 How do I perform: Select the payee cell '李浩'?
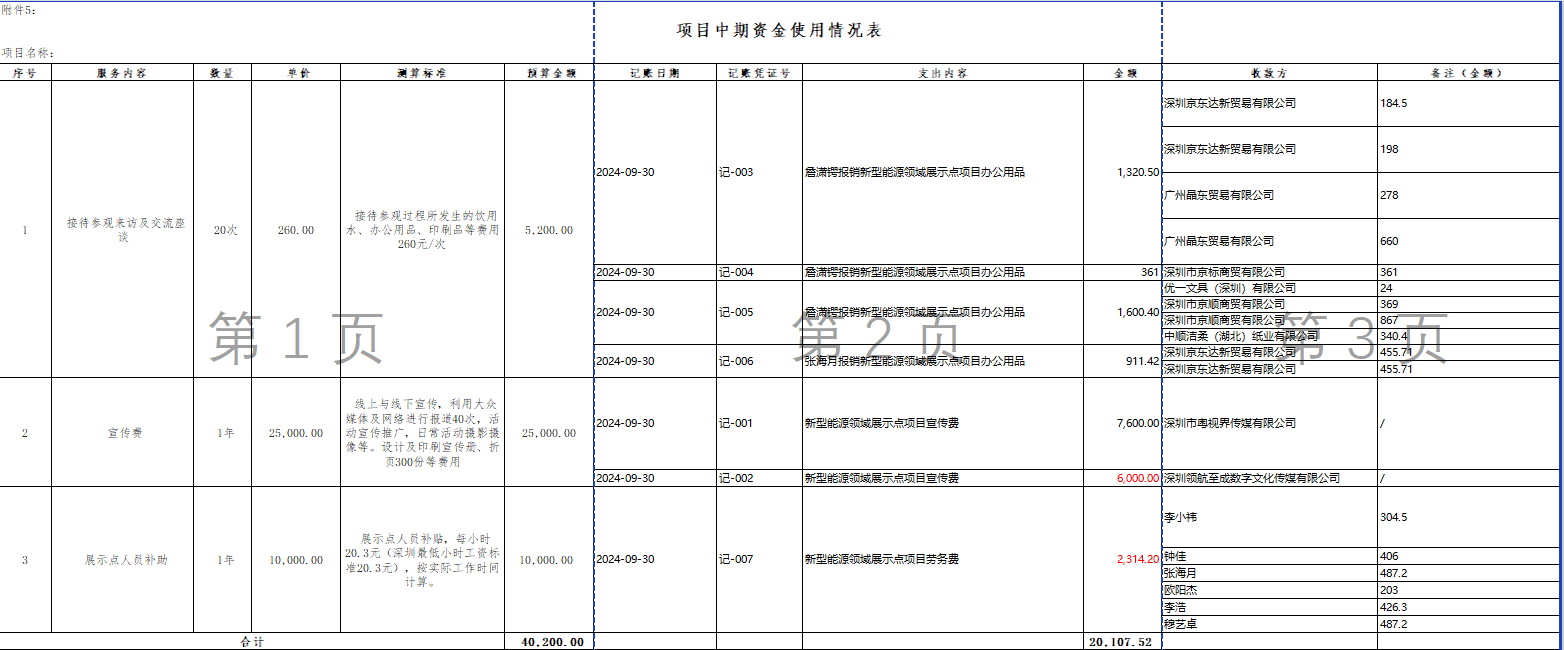tap(1270, 607)
